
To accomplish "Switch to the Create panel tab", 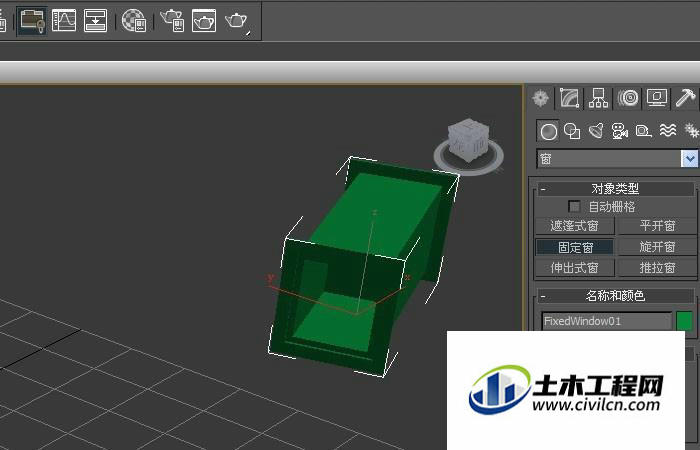I will [541, 98].
